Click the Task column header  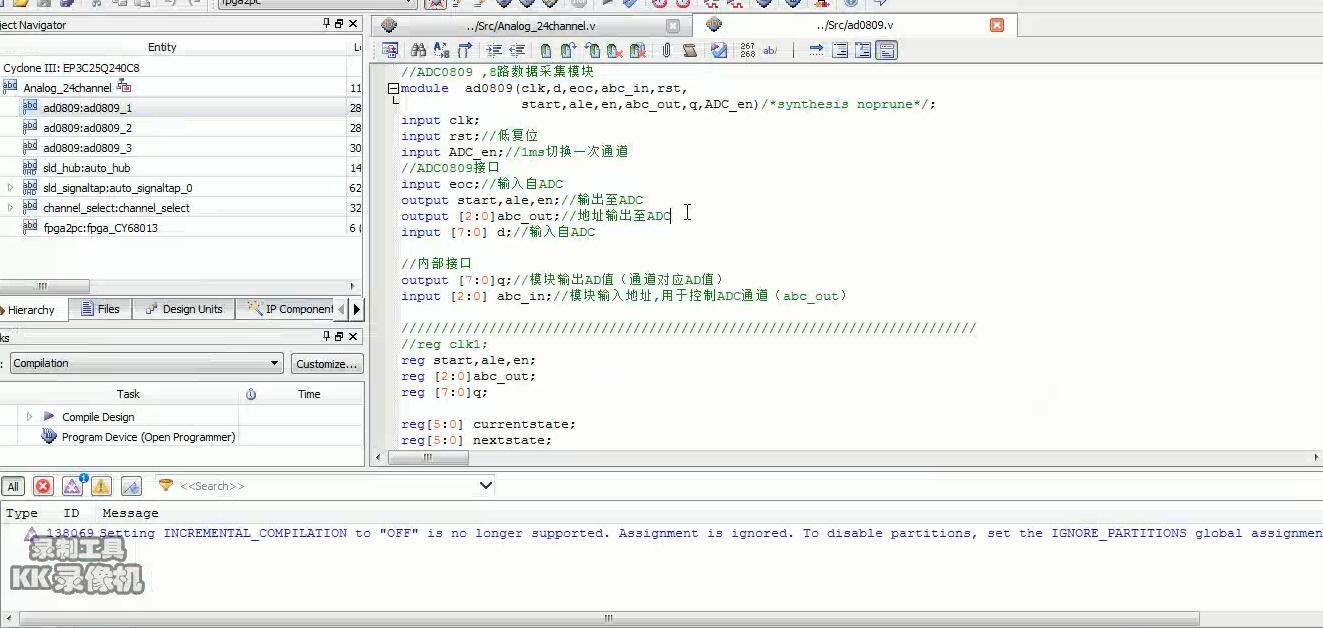(x=128, y=394)
